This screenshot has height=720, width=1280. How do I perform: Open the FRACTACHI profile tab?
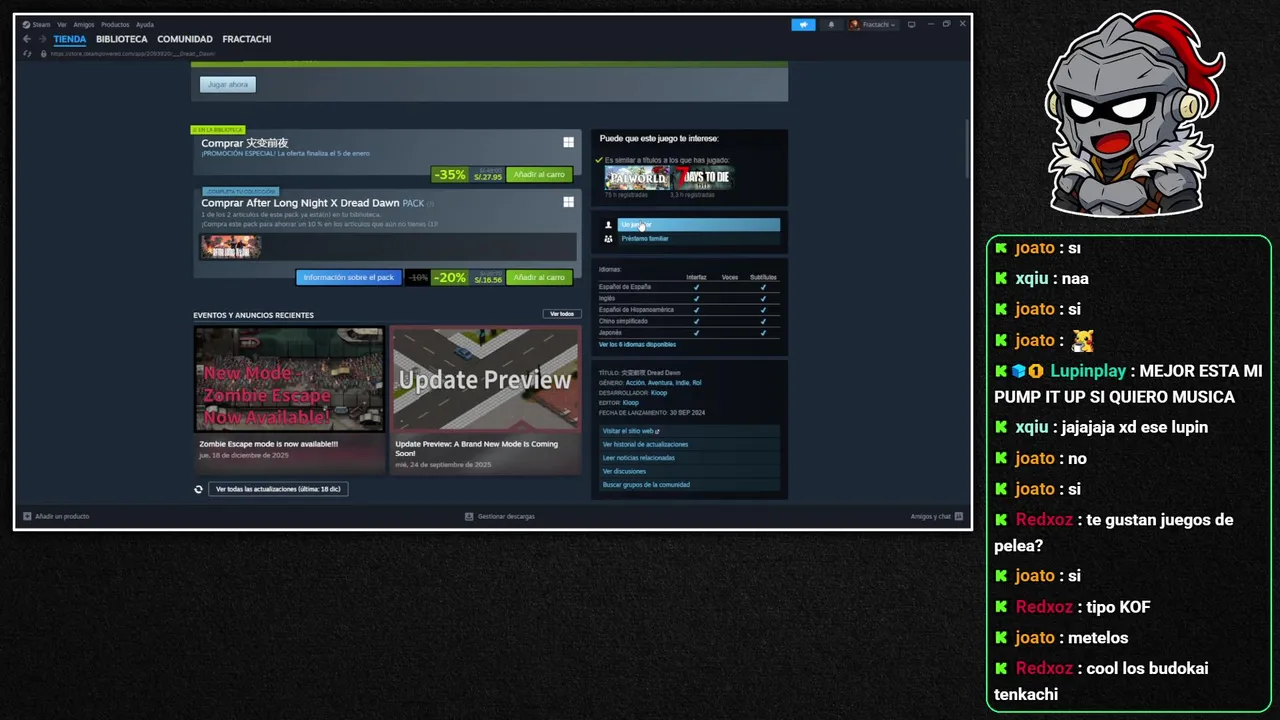[x=247, y=39]
